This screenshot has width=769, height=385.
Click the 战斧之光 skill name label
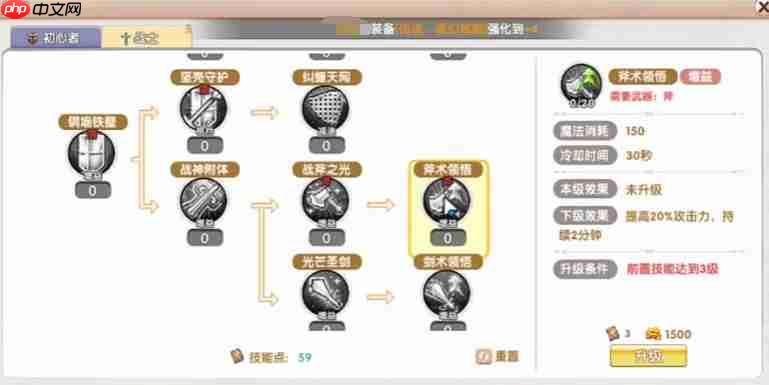click(327, 170)
